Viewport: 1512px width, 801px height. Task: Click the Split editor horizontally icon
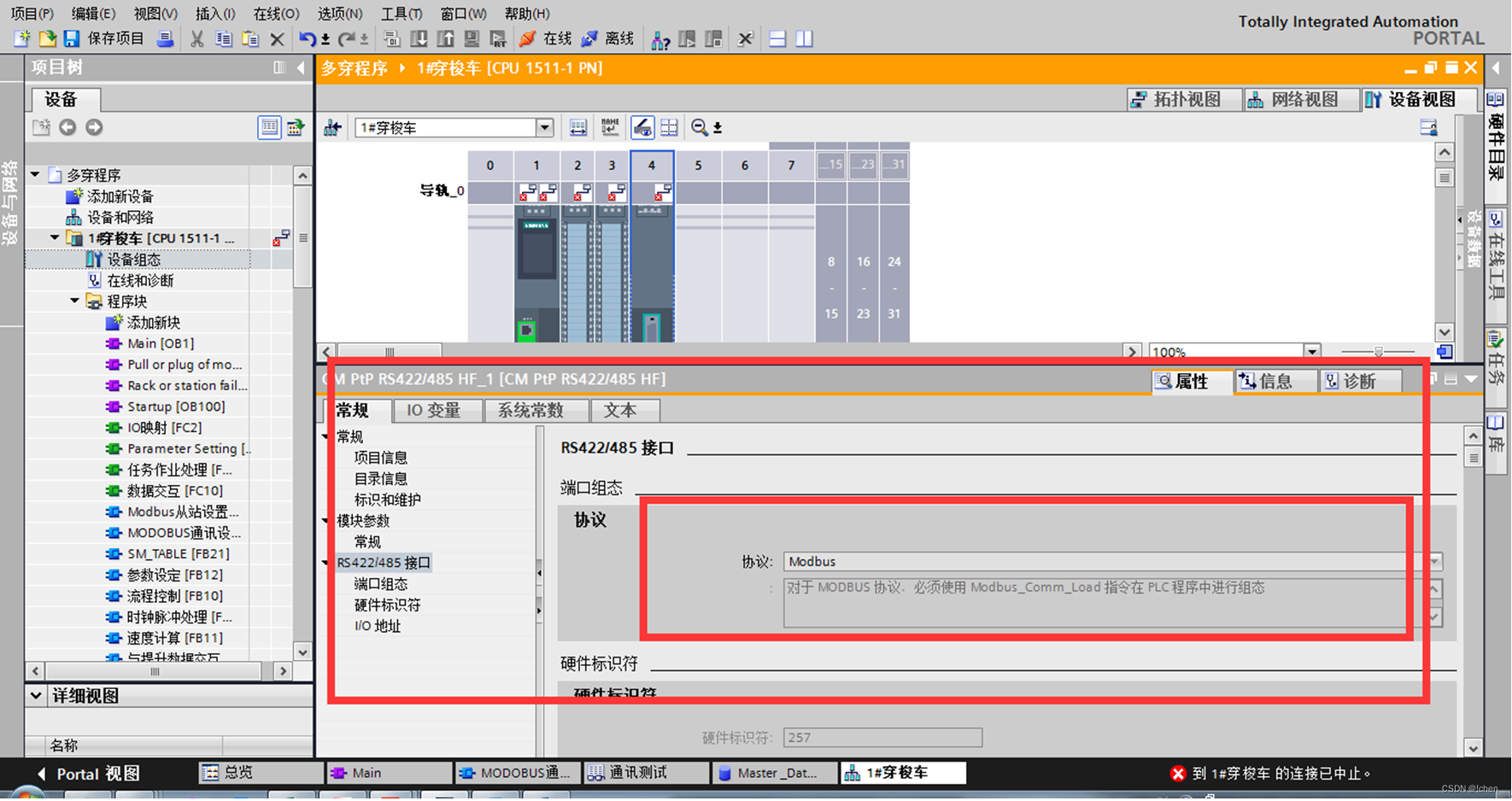(x=777, y=38)
